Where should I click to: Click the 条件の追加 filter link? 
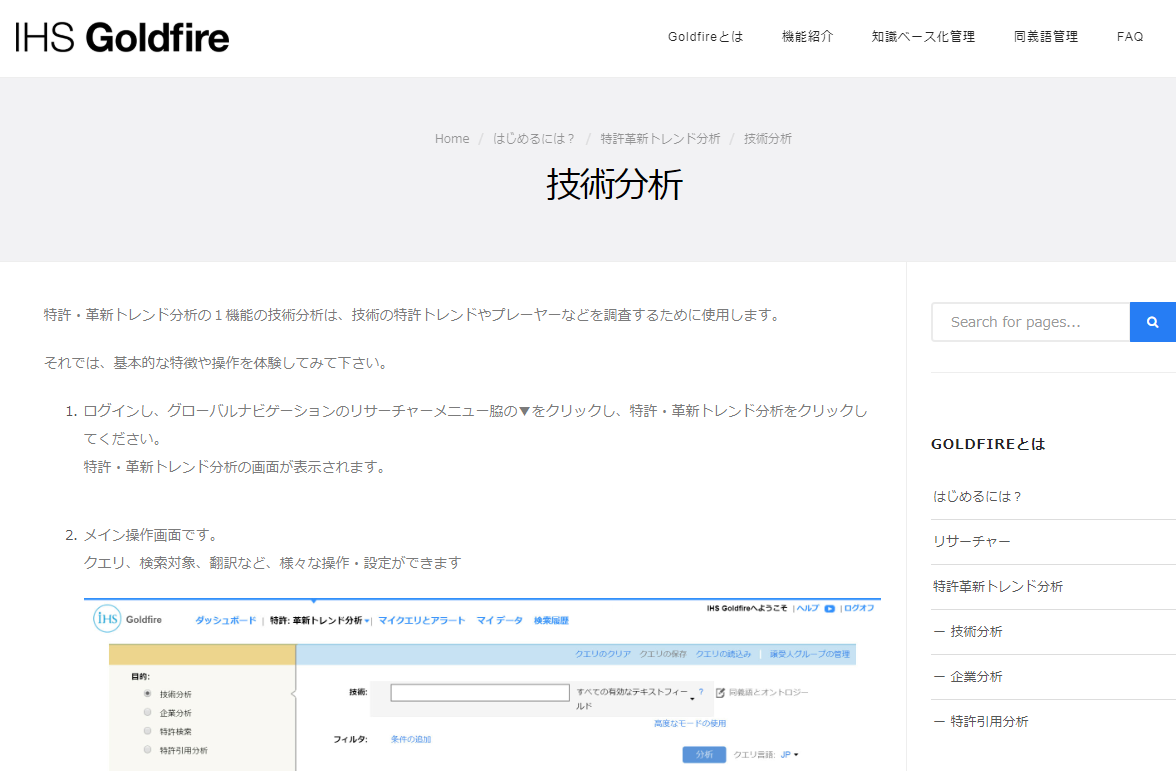(411, 740)
